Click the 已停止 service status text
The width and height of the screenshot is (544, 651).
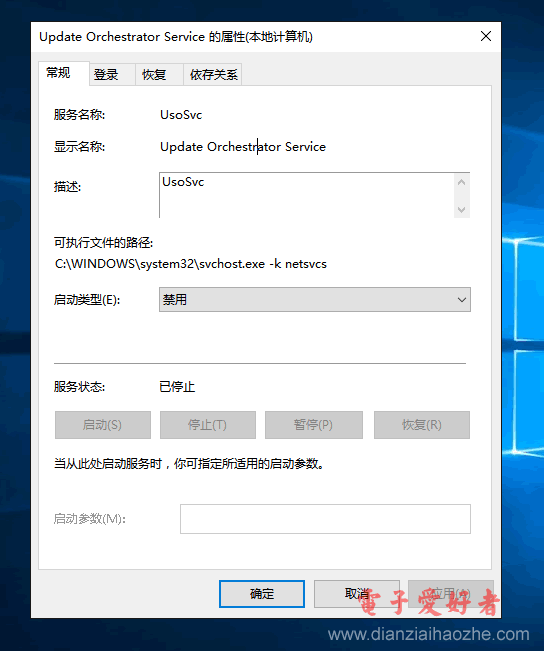click(177, 387)
